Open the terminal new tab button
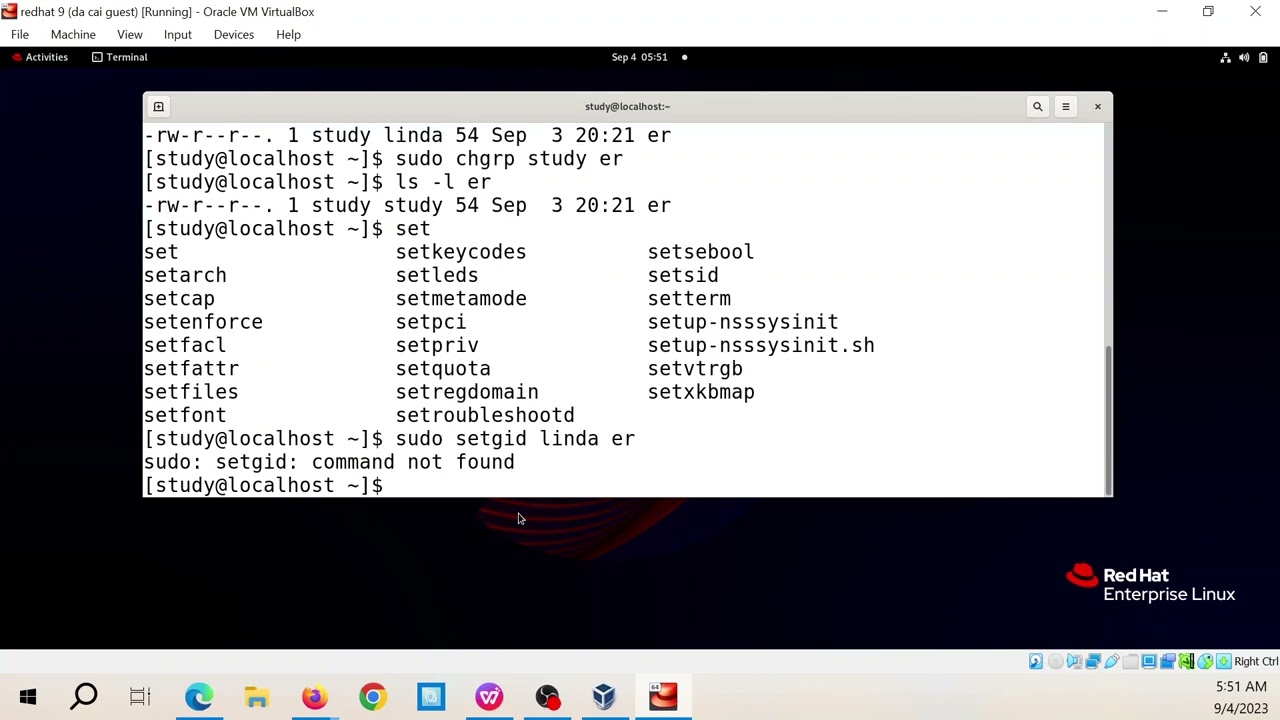1280x720 pixels. (x=158, y=106)
